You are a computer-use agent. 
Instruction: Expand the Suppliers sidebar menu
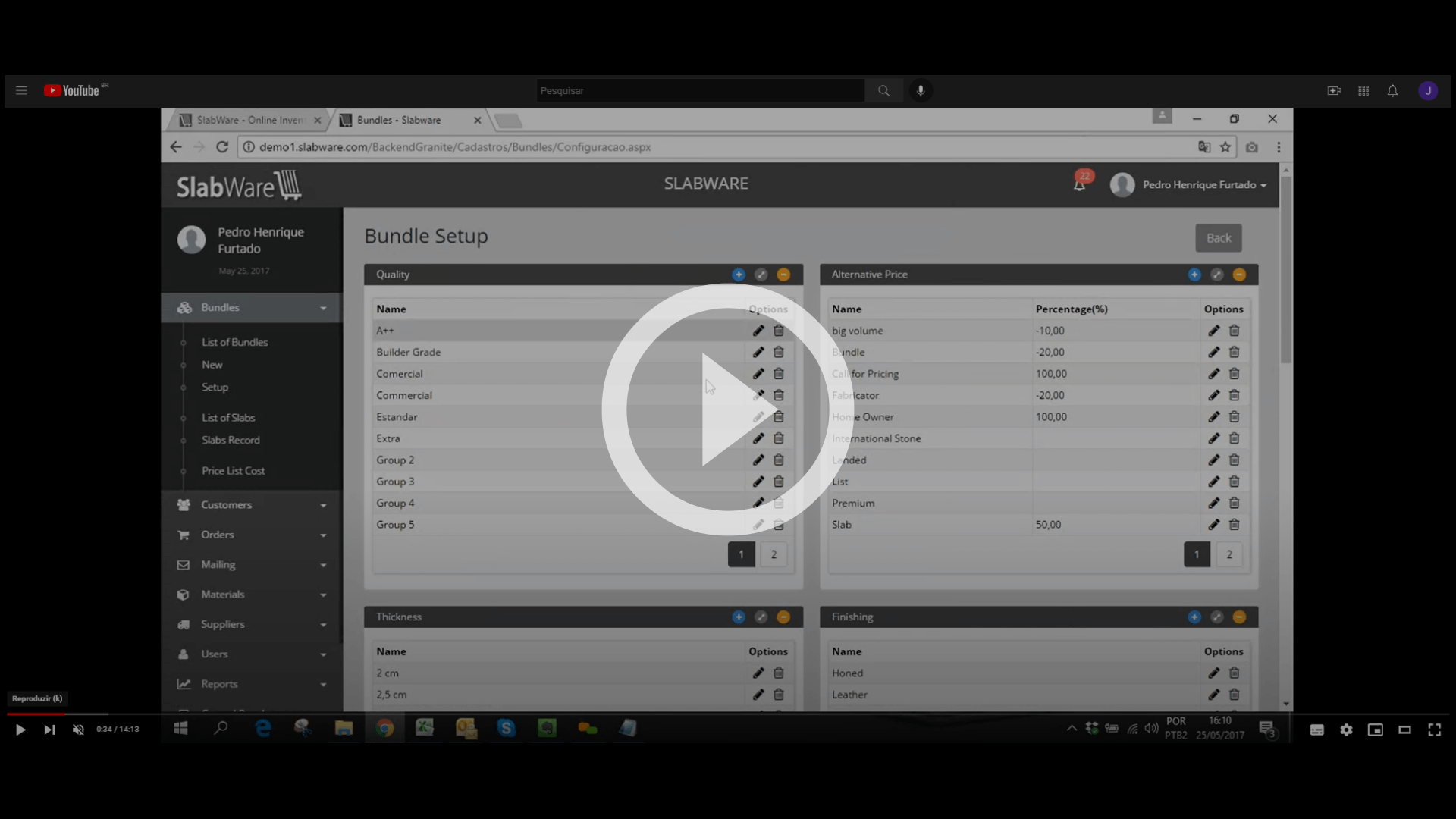point(252,625)
